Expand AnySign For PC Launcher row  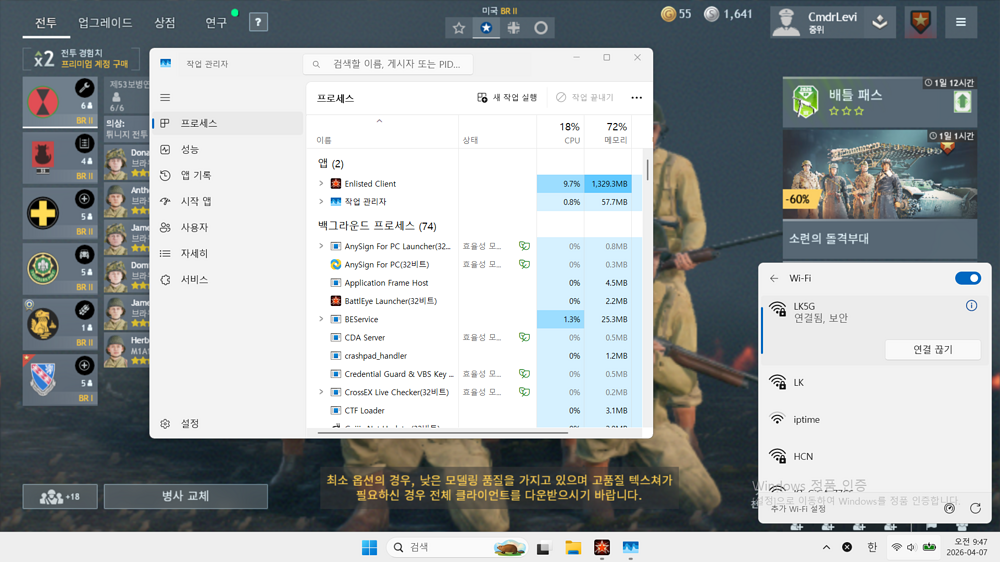(321, 246)
